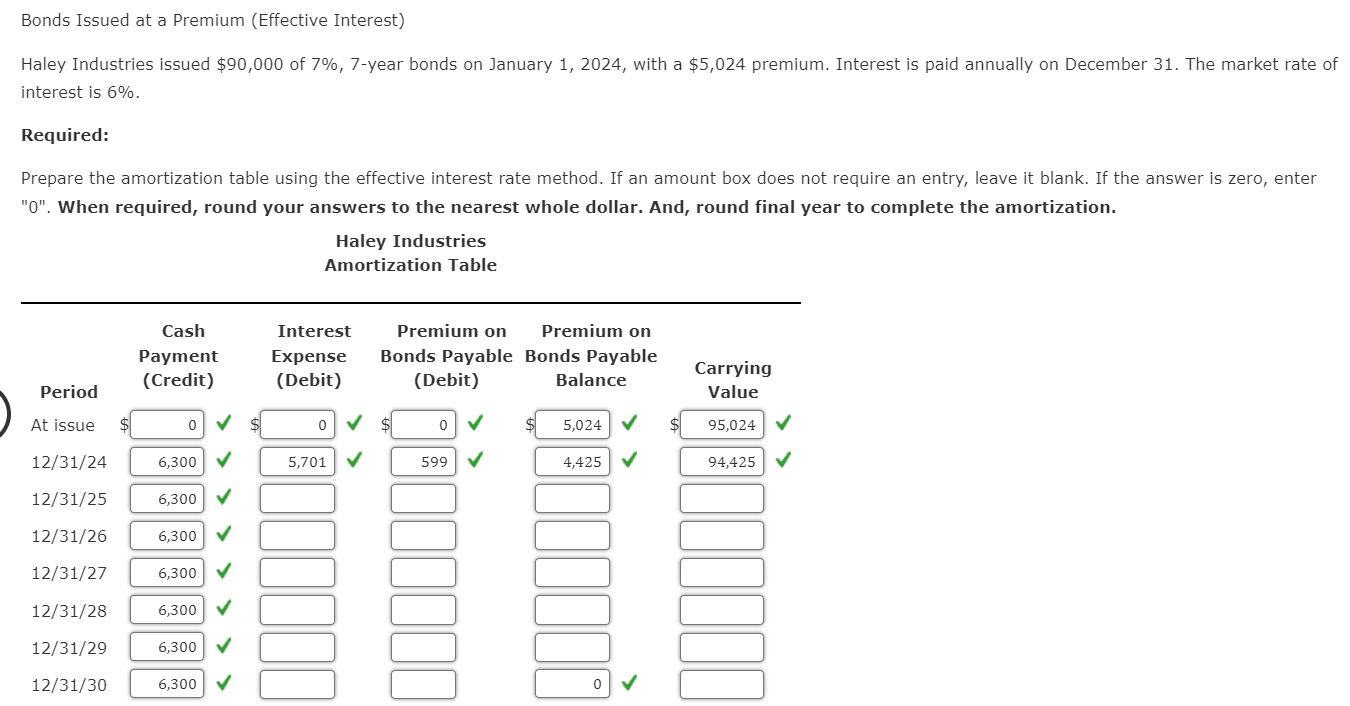The height and width of the screenshot is (706, 1350).
Task: Select the premium debit field for 12/31/26
Action: (423, 535)
